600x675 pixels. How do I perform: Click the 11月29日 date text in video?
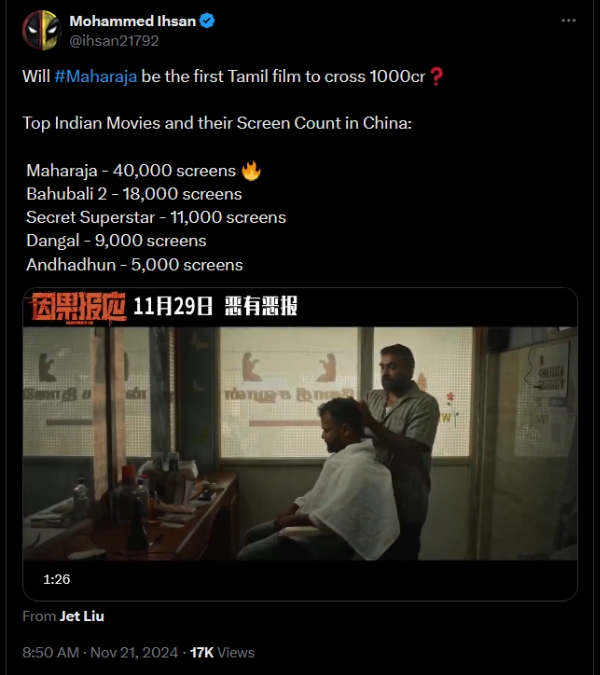[x=173, y=307]
